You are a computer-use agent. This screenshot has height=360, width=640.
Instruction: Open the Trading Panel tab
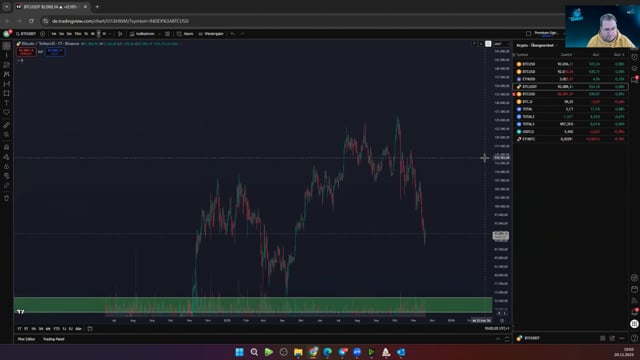point(53,339)
